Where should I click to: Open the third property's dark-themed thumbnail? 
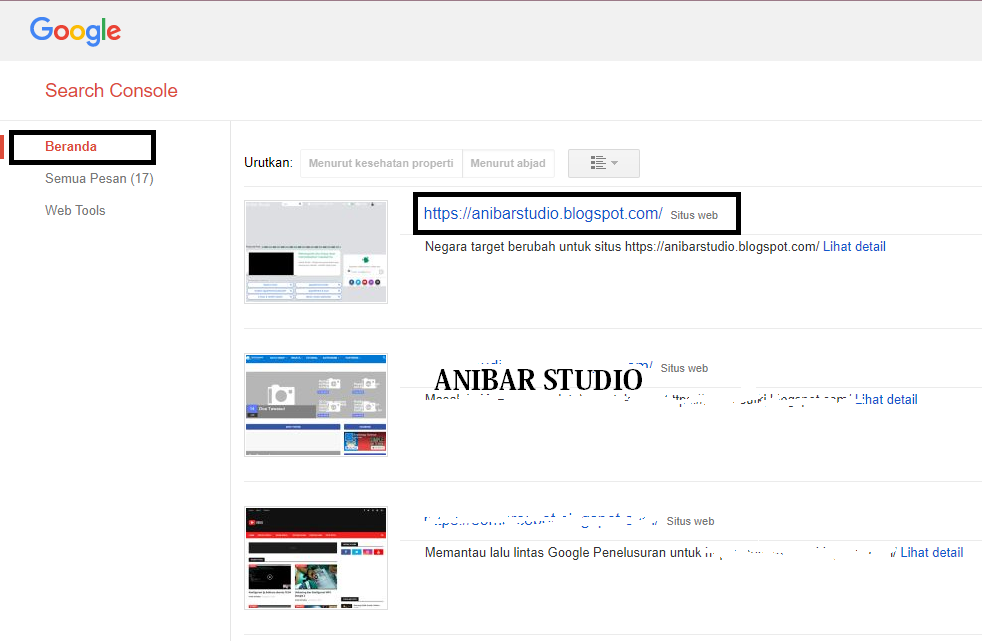point(316,558)
